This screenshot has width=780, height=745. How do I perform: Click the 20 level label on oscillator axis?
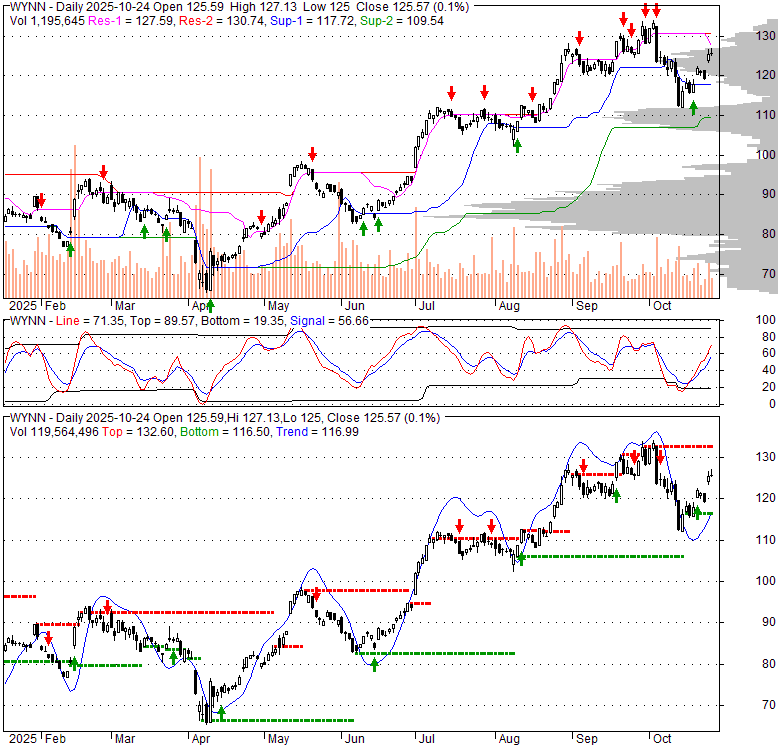(x=769, y=386)
